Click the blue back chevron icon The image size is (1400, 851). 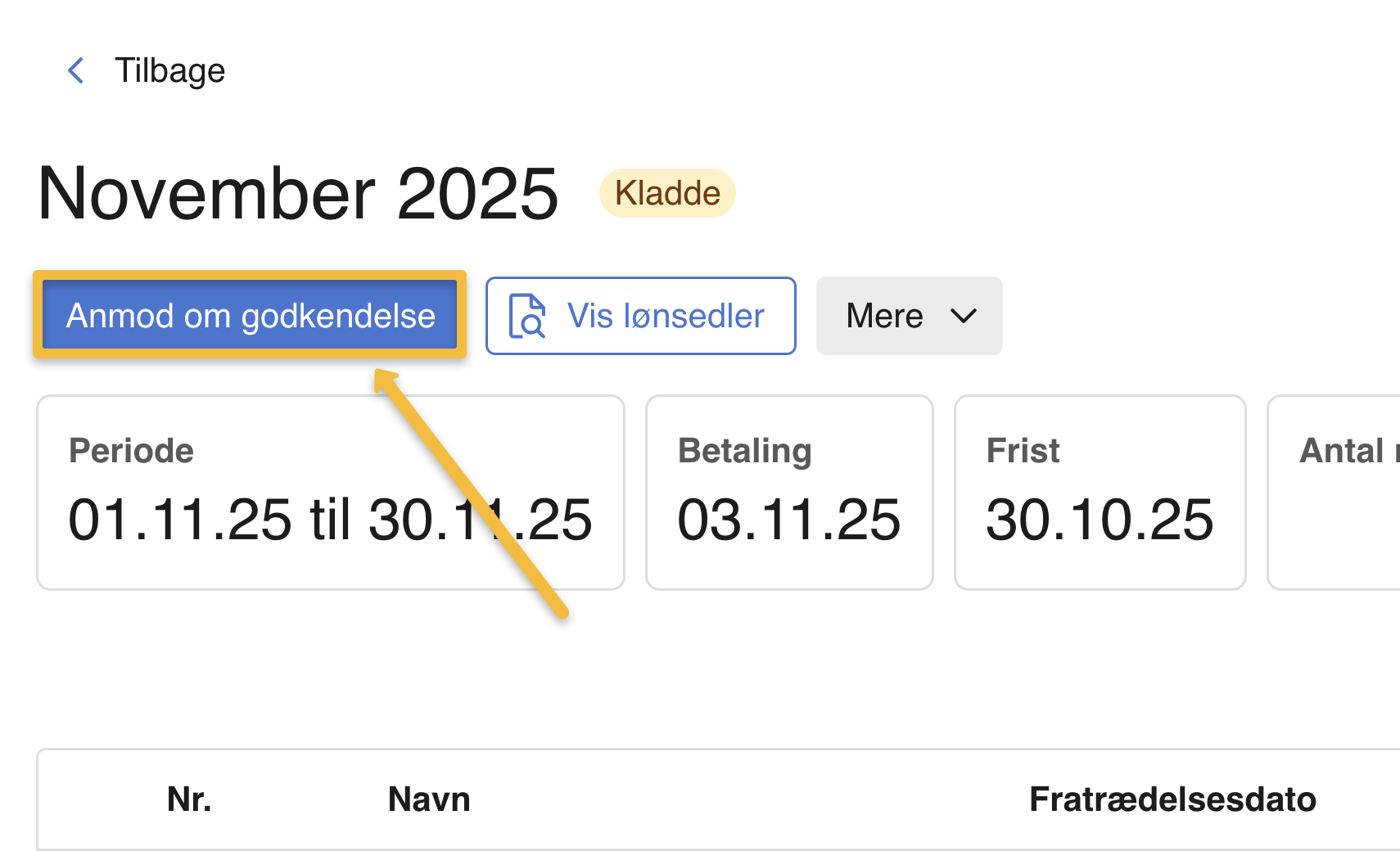pos(76,70)
